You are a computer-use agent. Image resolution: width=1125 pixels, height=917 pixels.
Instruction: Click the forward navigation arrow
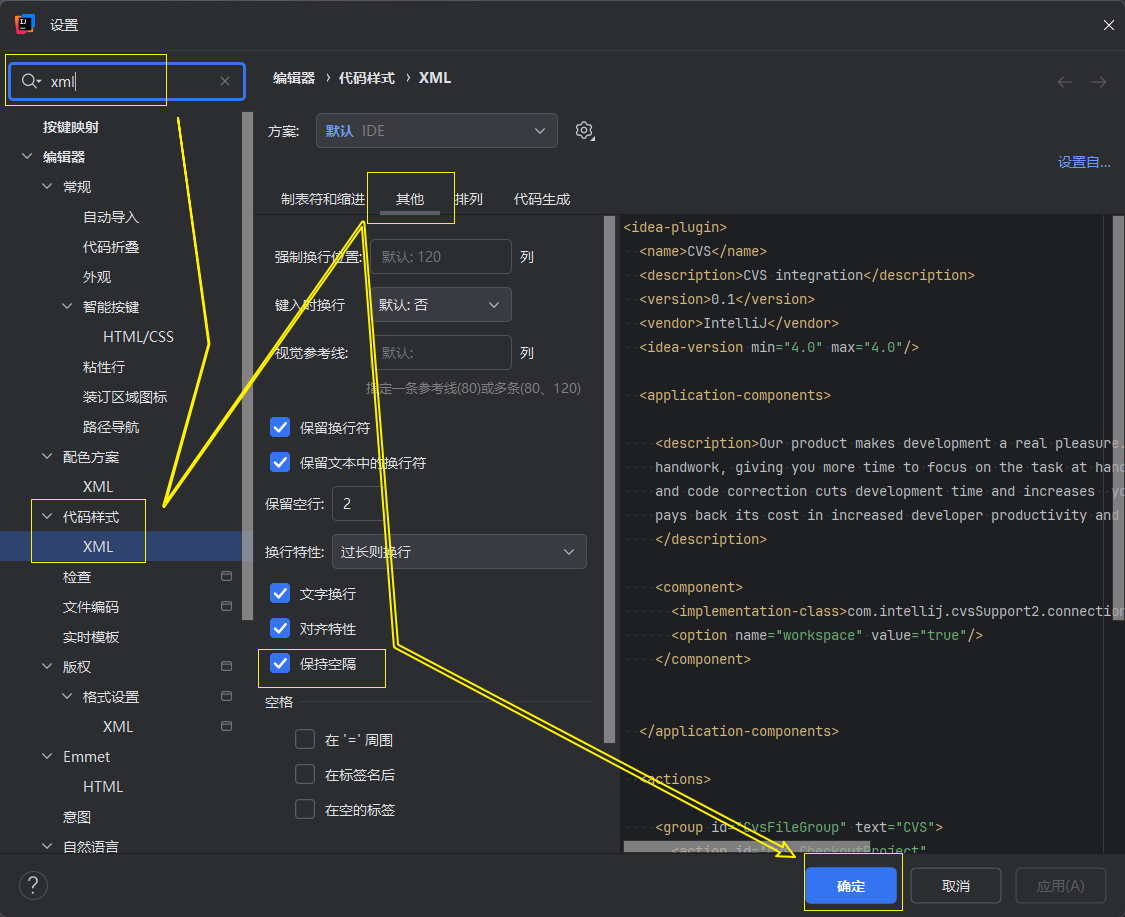(1099, 82)
